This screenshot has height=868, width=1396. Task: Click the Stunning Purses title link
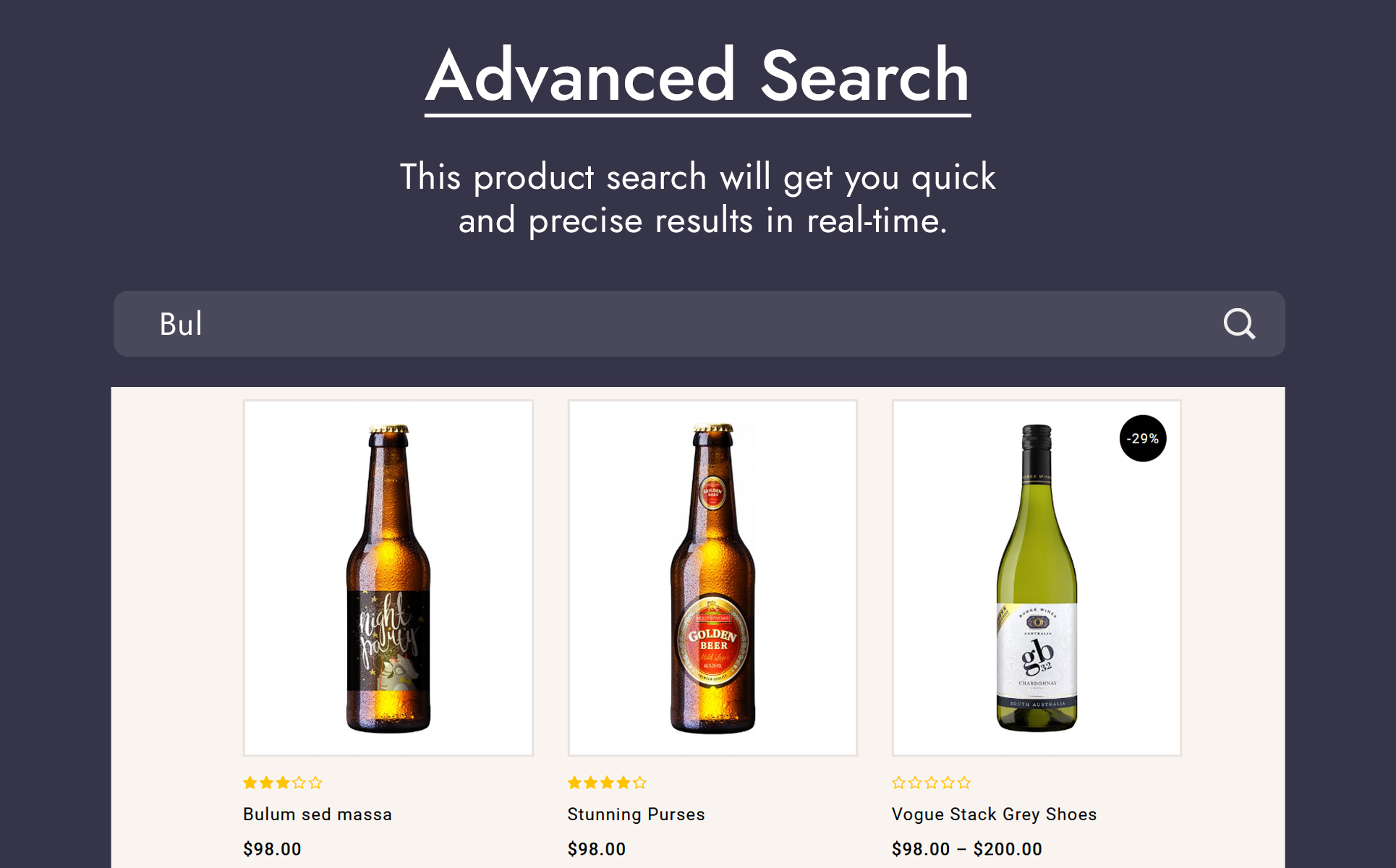click(x=636, y=814)
